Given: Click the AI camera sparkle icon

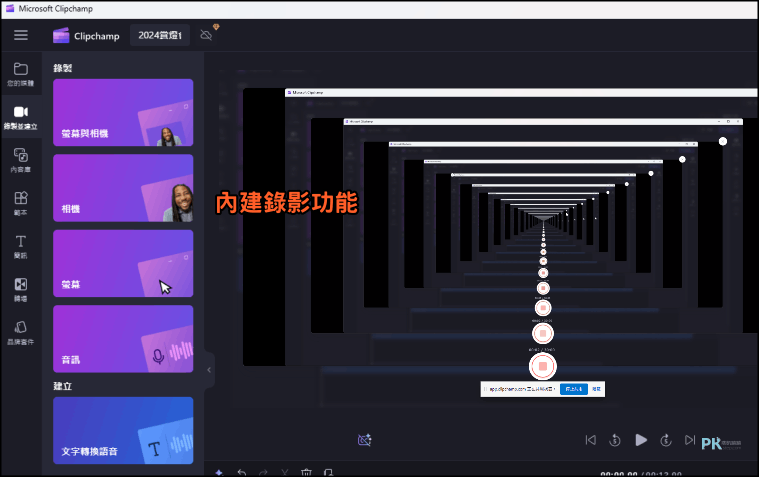Looking at the screenshot, I should (364, 440).
